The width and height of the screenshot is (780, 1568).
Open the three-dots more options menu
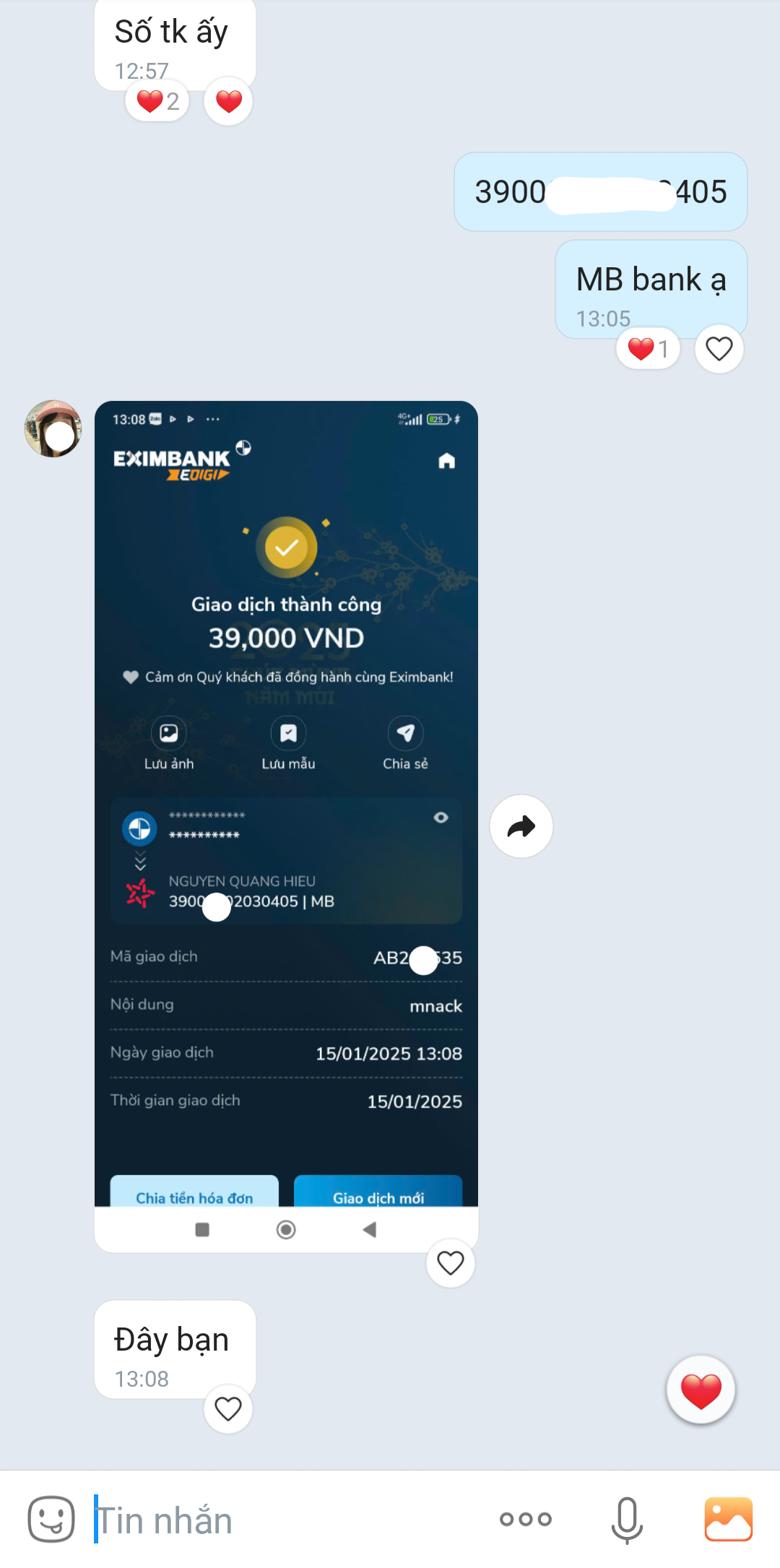[x=526, y=1520]
